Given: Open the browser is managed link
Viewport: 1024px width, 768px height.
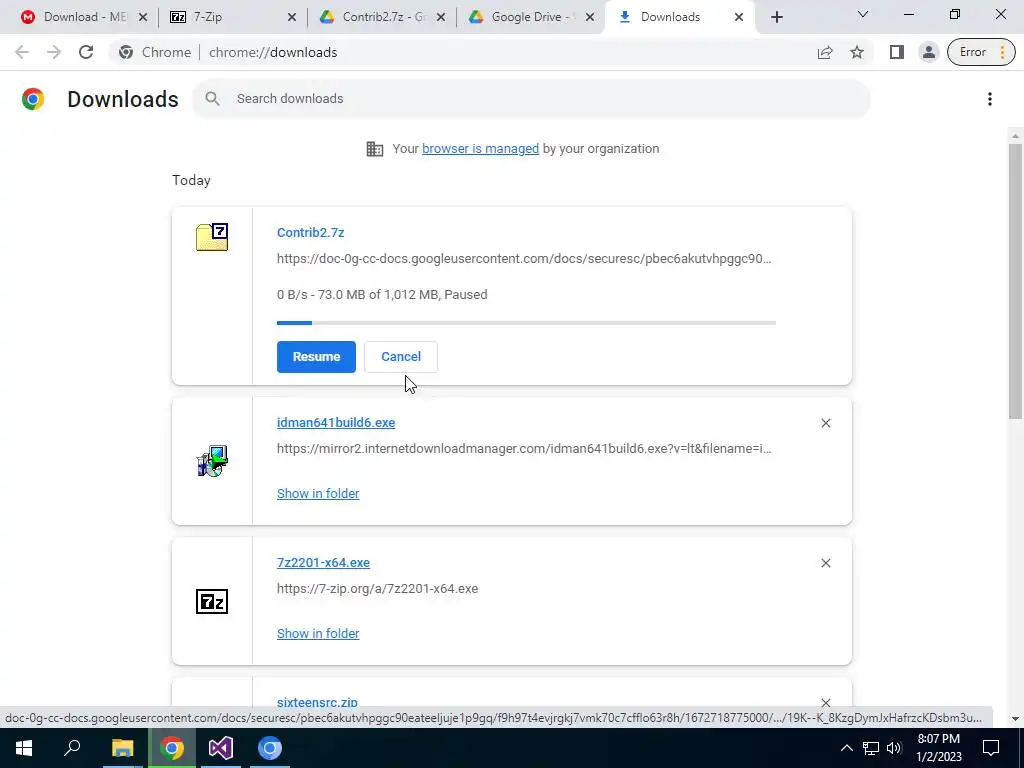Looking at the screenshot, I should (480, 149).
